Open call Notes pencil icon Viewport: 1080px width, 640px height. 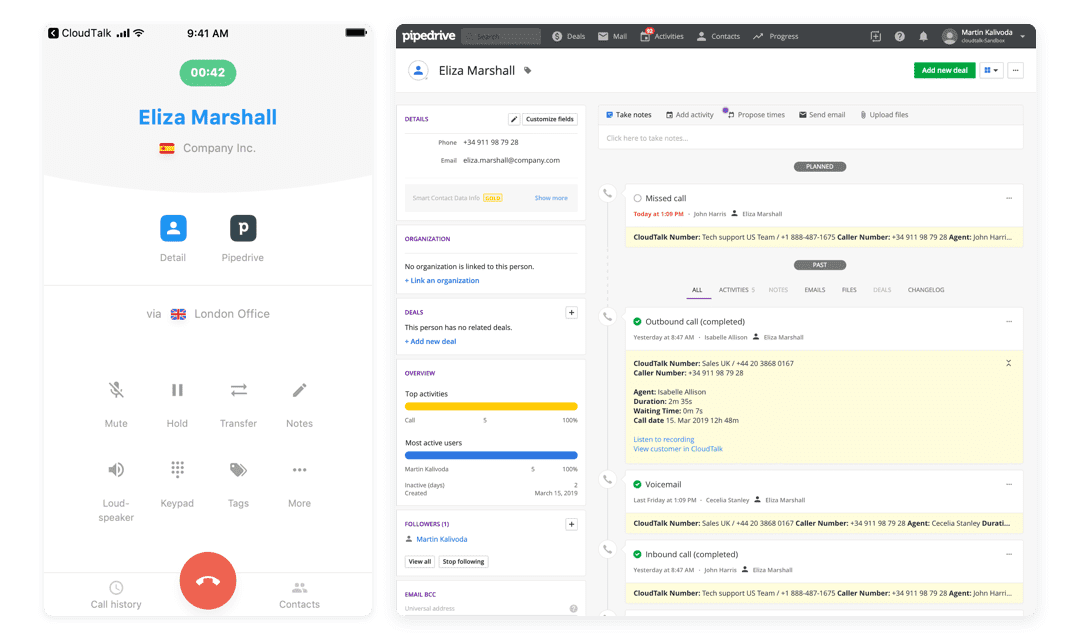pos(299,391)
